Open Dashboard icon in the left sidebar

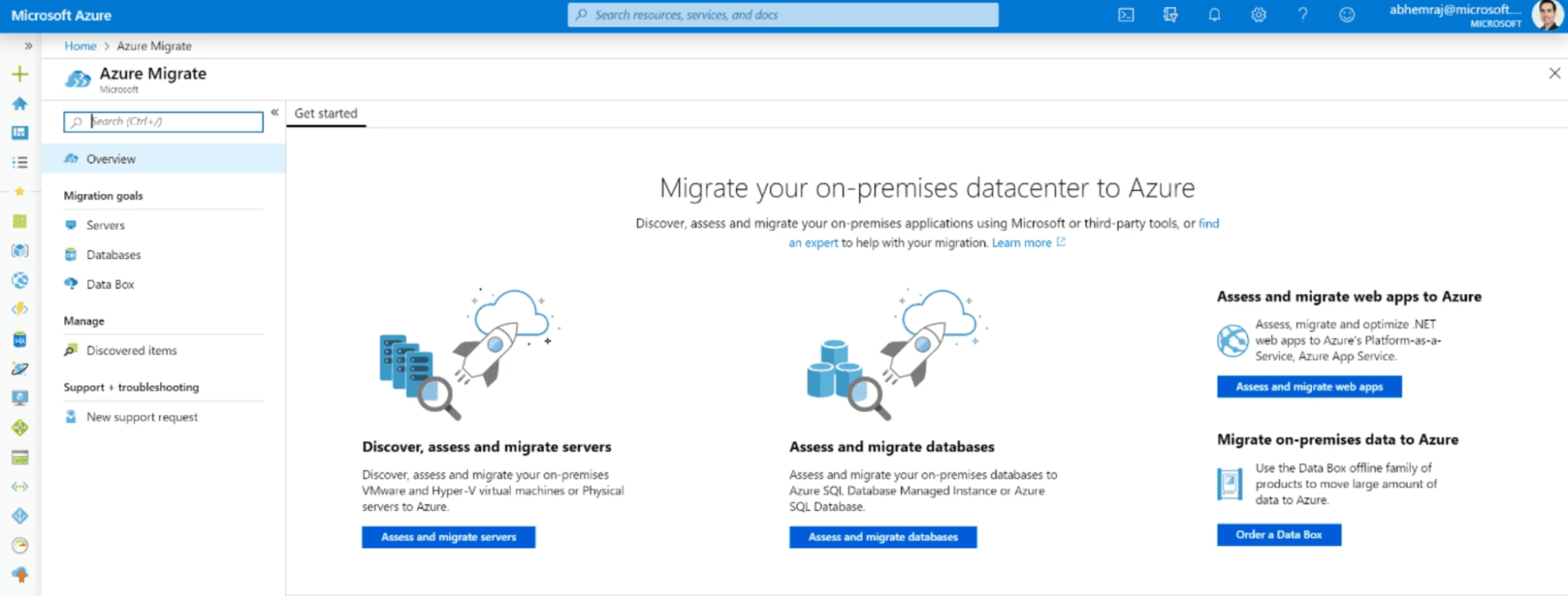[x=20, y=133]
